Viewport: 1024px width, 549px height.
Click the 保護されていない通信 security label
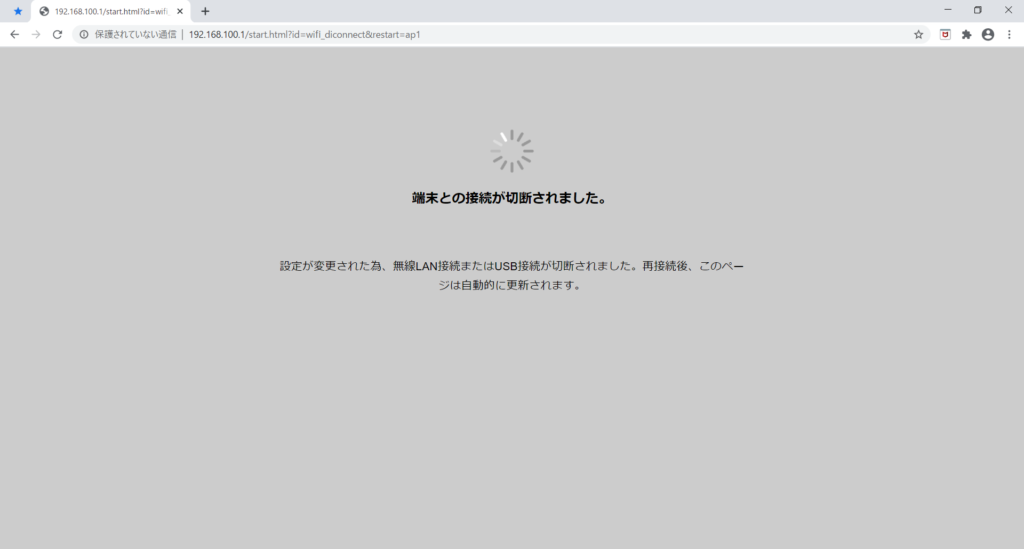[135, 35]
